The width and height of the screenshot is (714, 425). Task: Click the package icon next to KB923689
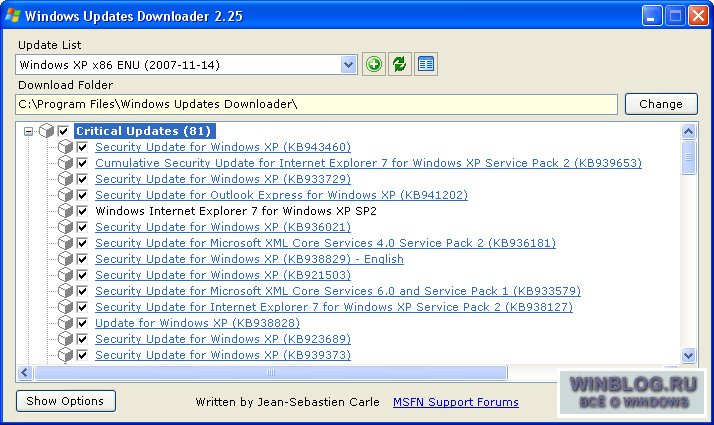[x=66, y=339]
